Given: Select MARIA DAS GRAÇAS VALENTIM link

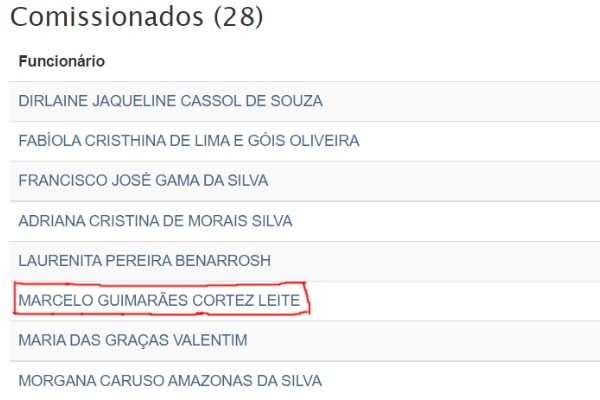Looking at the screenshot, I should (133, 340).
